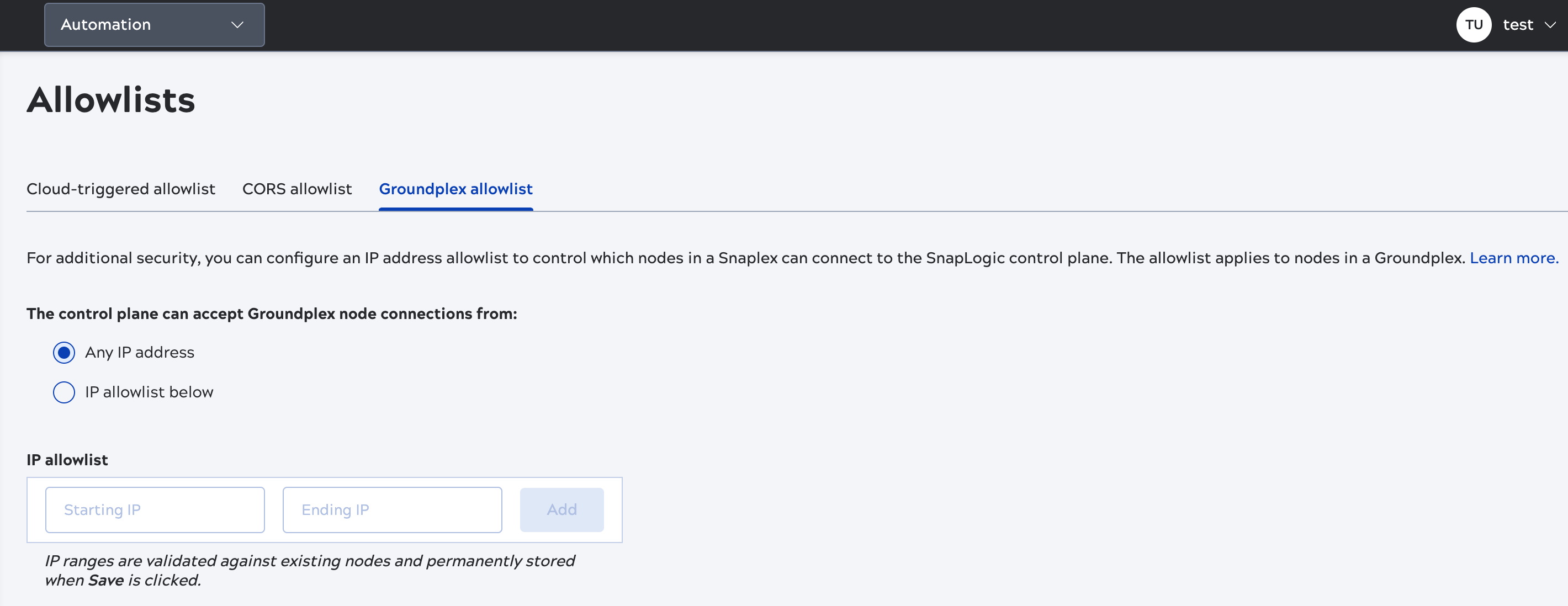
Task: Click the Automation label in top bar
Action: [x=105, y=24]
